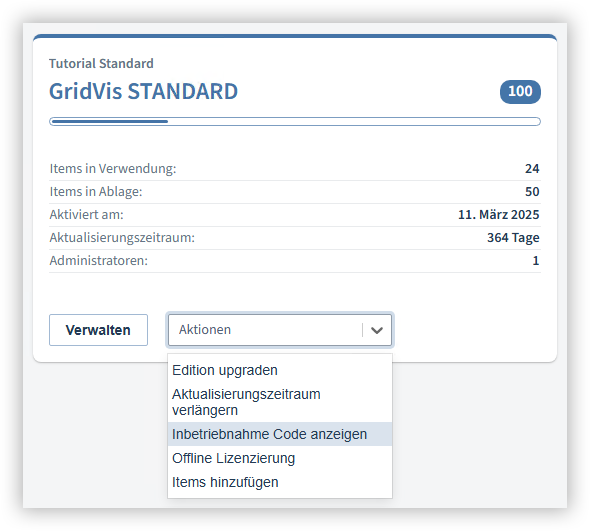Viewport: 590px width, 531px height.
Task: Choose Offline Lizenzierung entry
Action: coord(280,458)
